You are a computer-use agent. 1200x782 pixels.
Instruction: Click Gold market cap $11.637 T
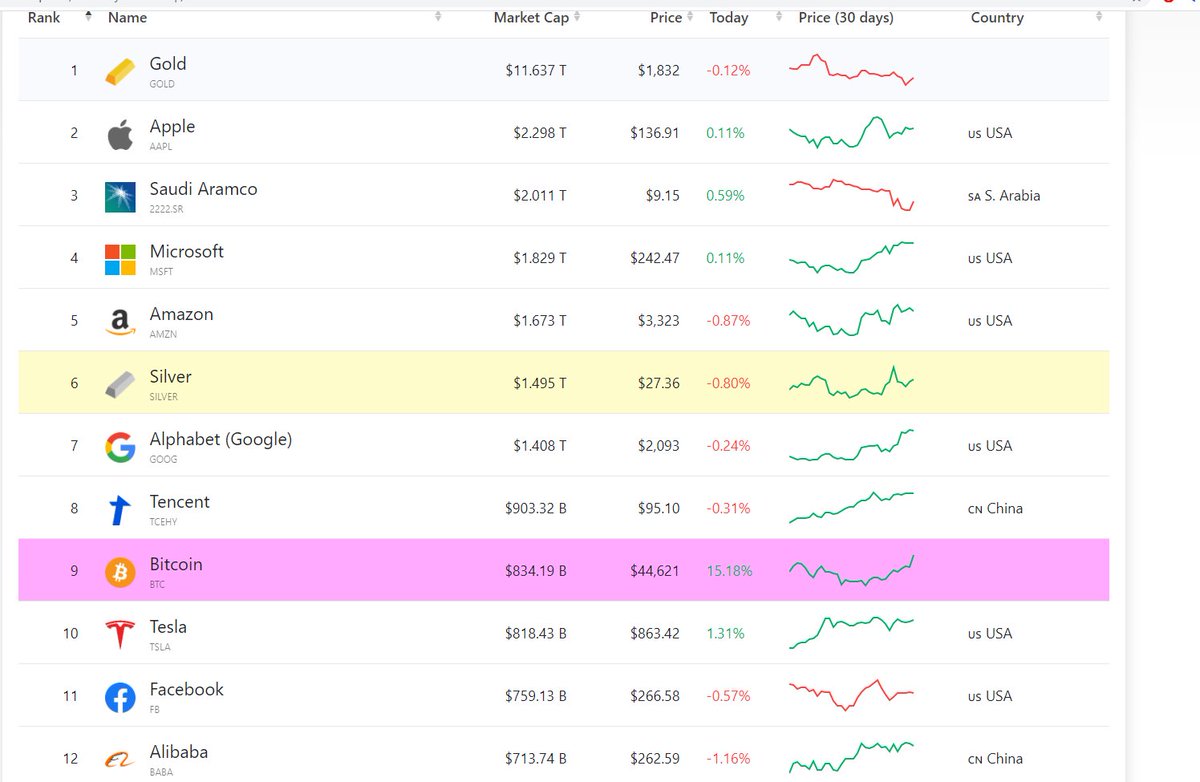[536, 71]
